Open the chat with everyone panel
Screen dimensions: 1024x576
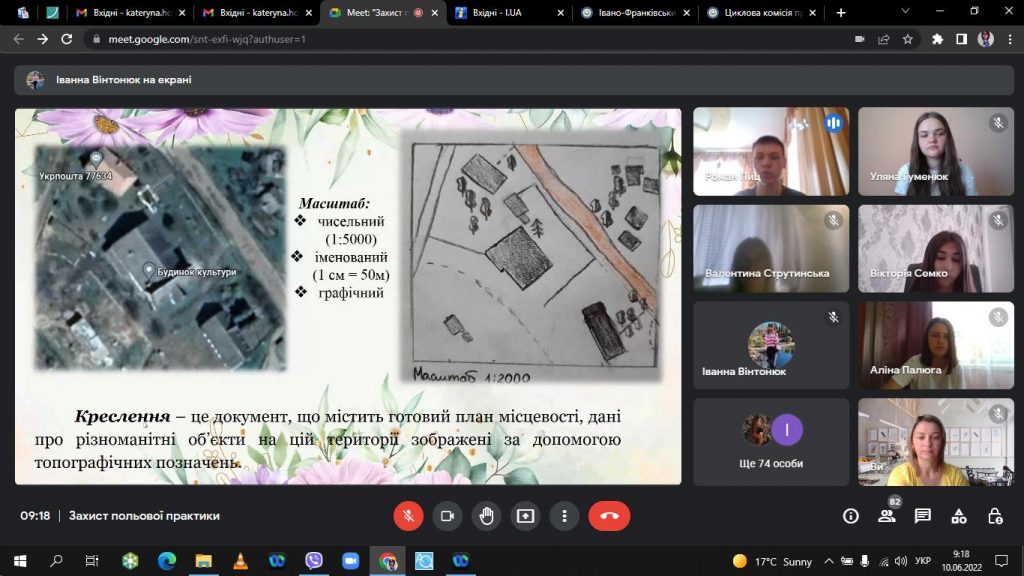click(923, 516)
